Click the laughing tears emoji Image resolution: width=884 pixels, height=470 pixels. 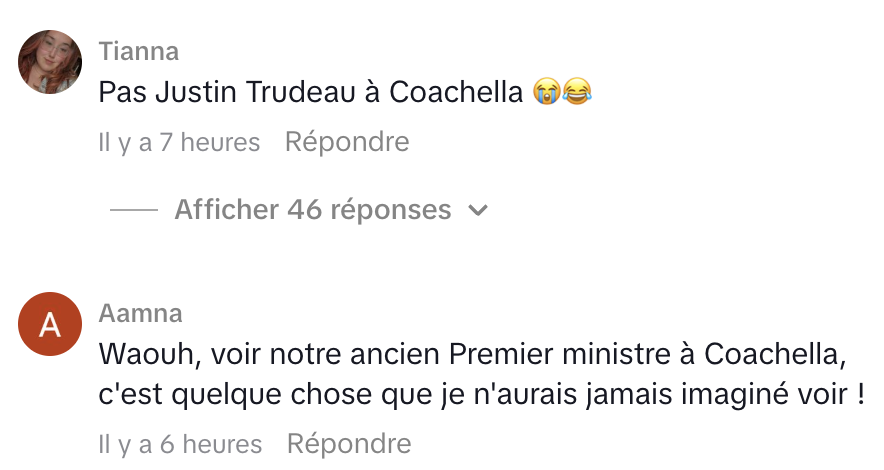577,93
